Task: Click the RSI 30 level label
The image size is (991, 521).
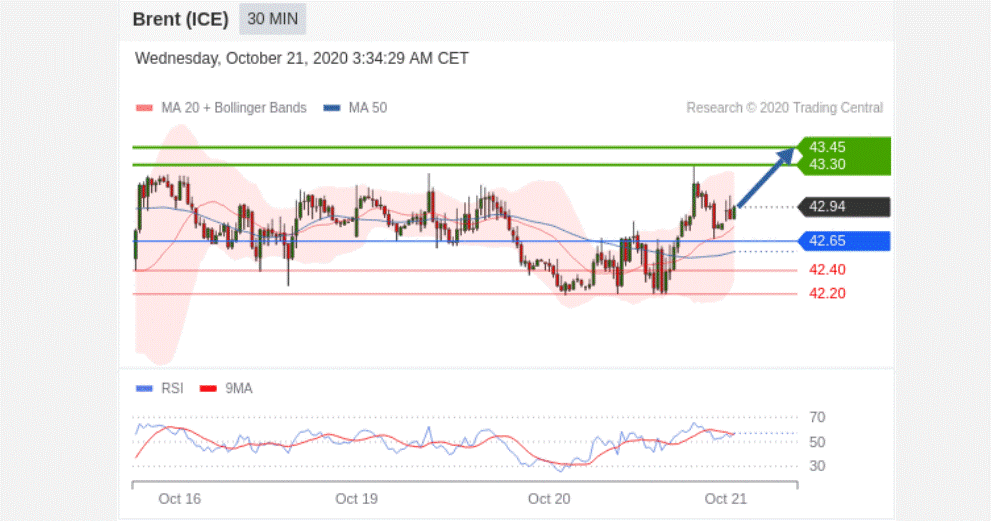Action: 817,466
